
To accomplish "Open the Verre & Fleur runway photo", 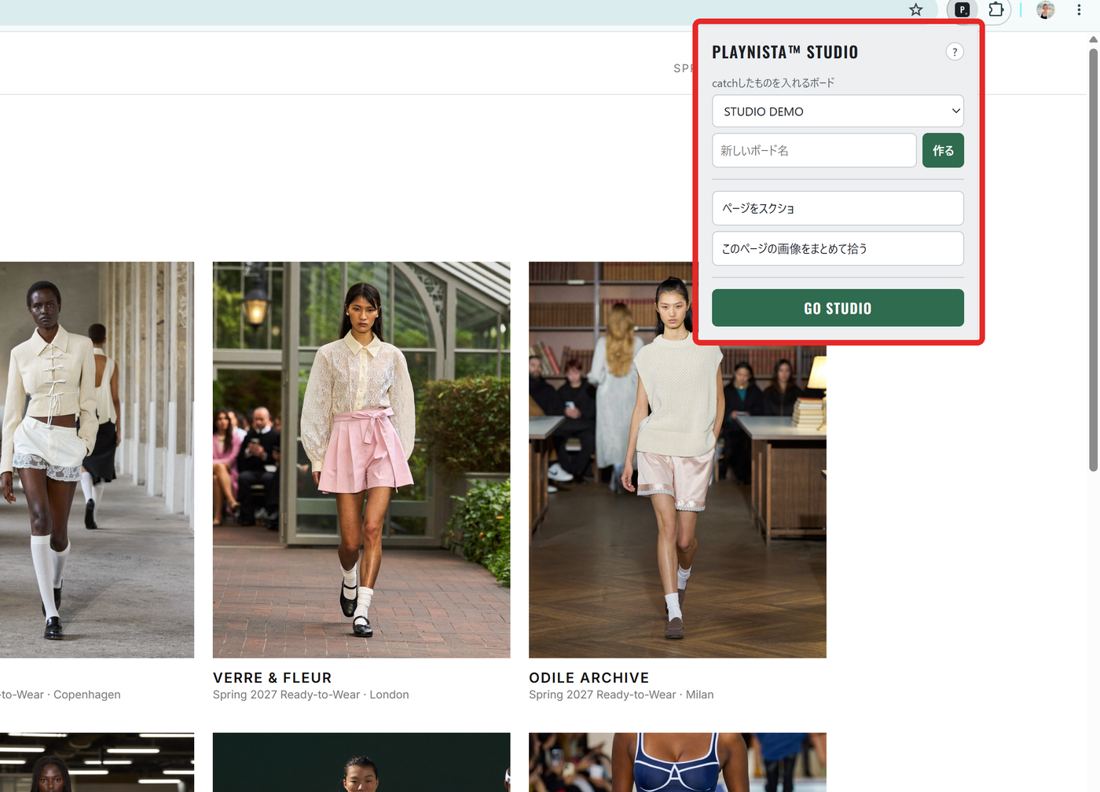I will coord(361,459).
